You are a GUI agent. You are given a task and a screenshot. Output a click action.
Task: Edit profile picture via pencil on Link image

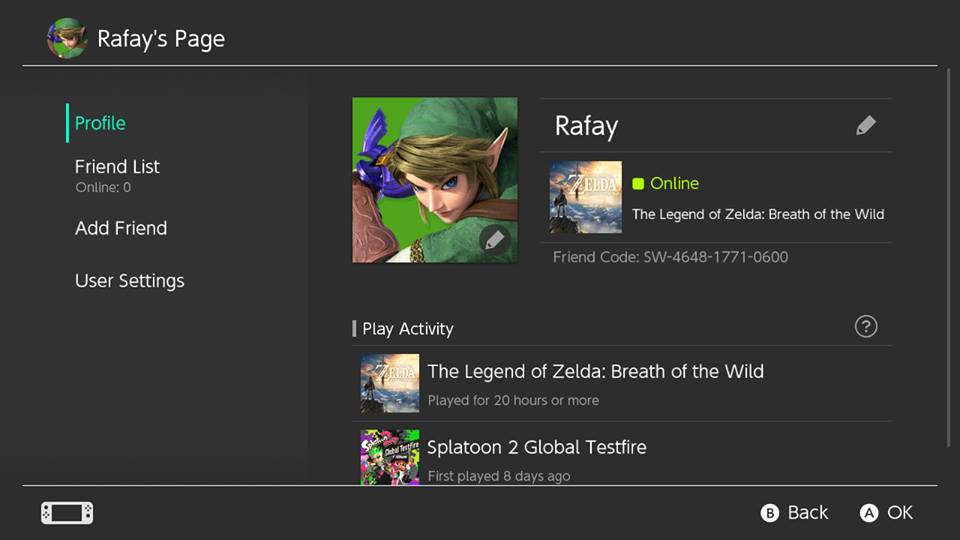pos(495,240)
